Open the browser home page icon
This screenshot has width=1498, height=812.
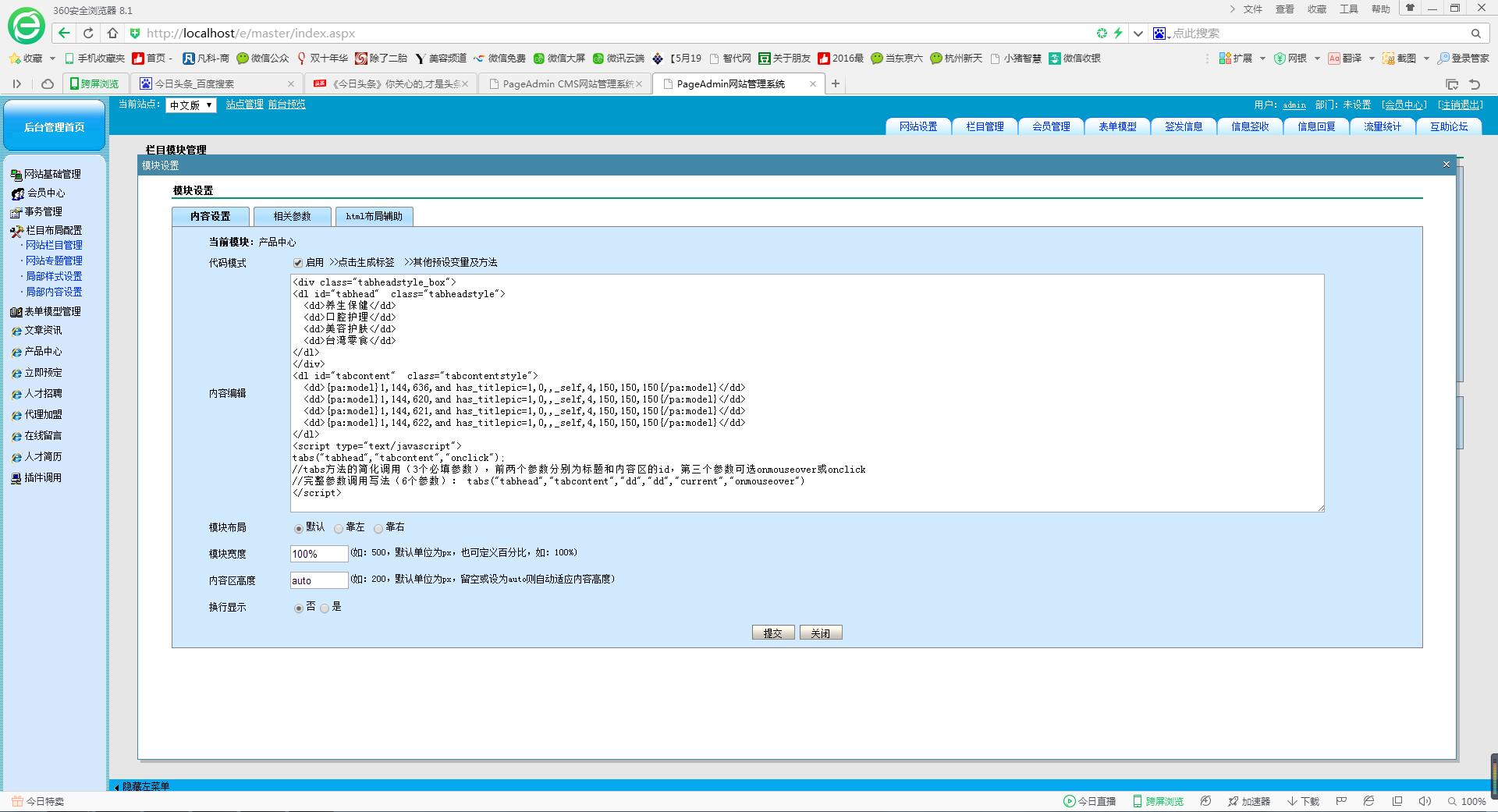click(112, 33)
